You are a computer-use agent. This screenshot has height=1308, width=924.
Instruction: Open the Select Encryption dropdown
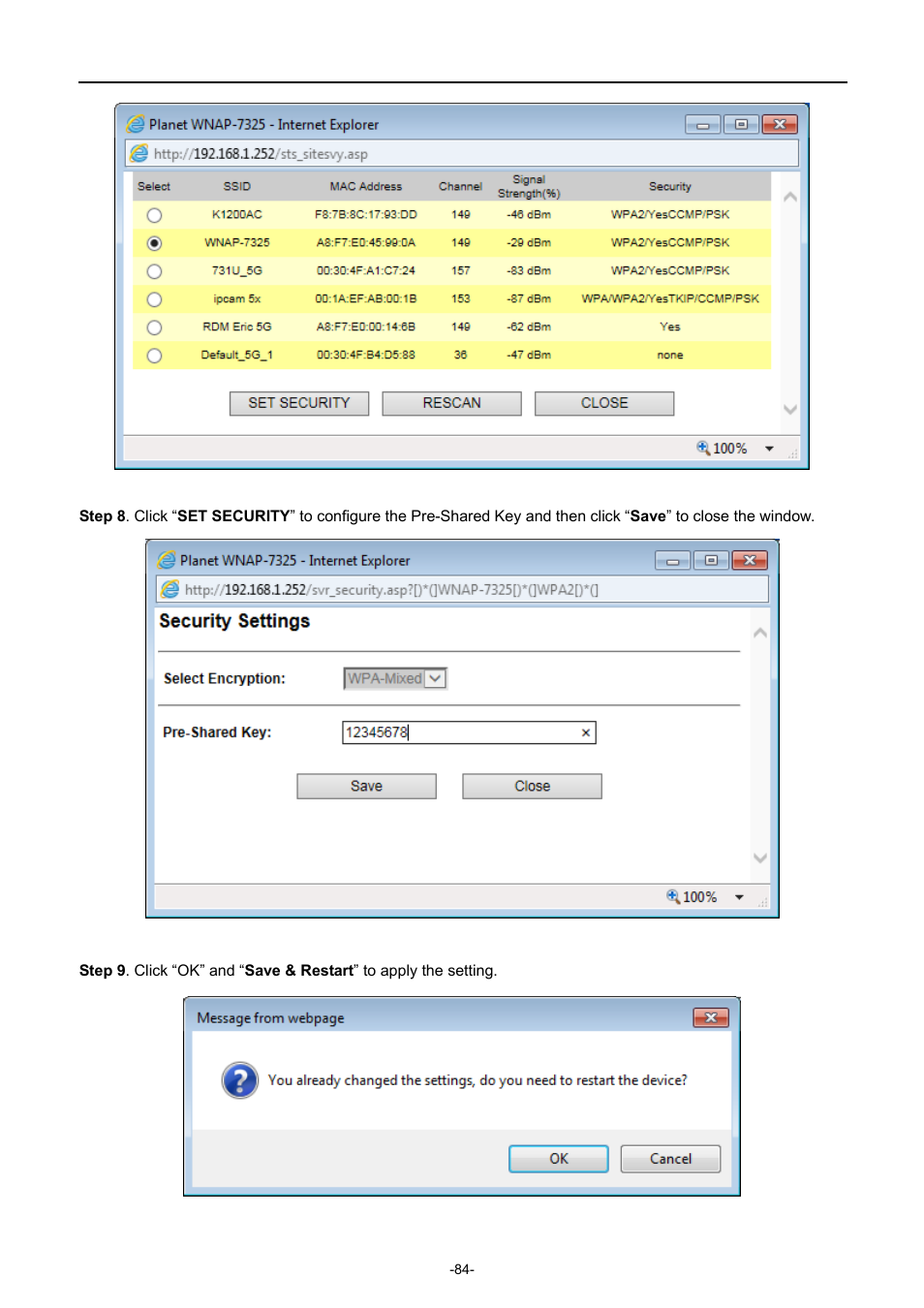point(395,678)
